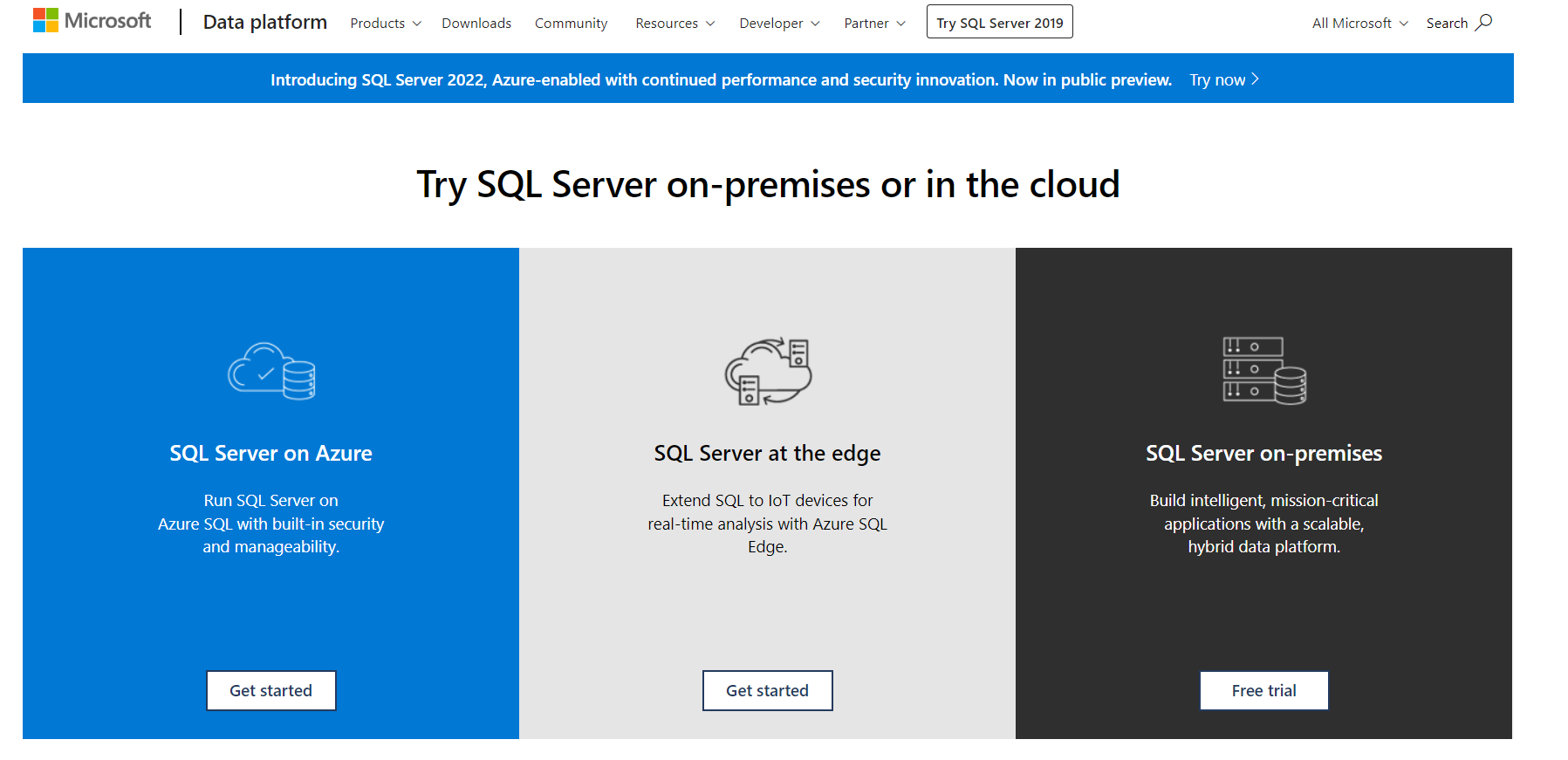Click the Microsoft logo
Viewport: 1568px width, 760px height.
pos(92,21)
